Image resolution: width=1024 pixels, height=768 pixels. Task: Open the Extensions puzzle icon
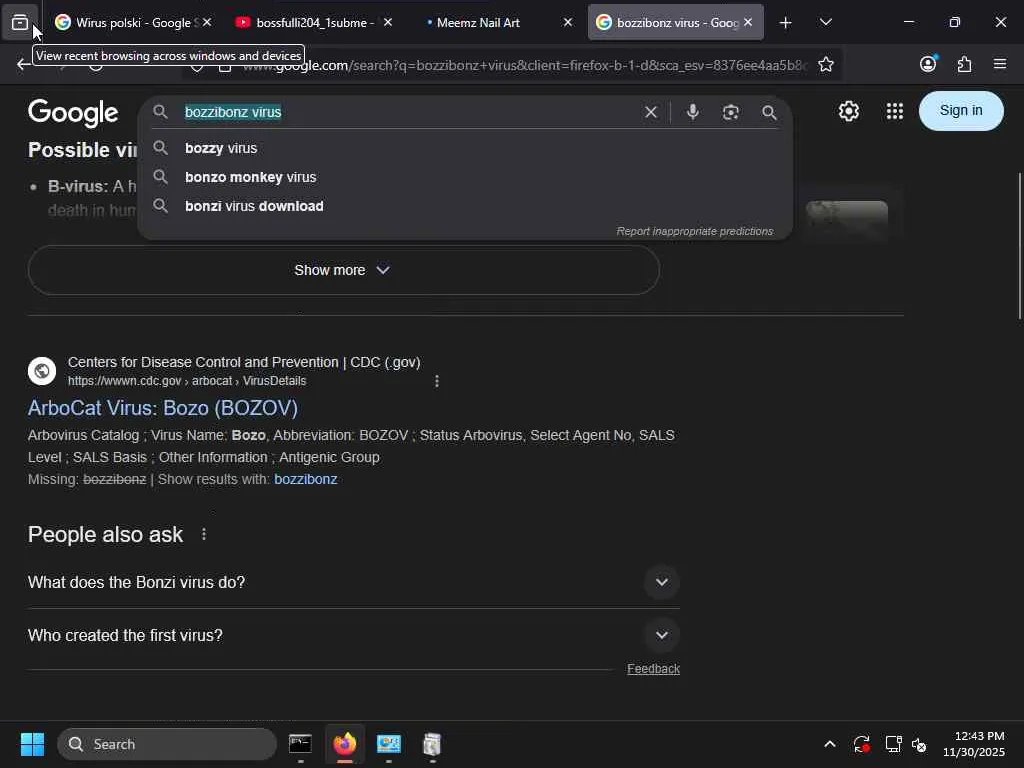tap(964, 64)
